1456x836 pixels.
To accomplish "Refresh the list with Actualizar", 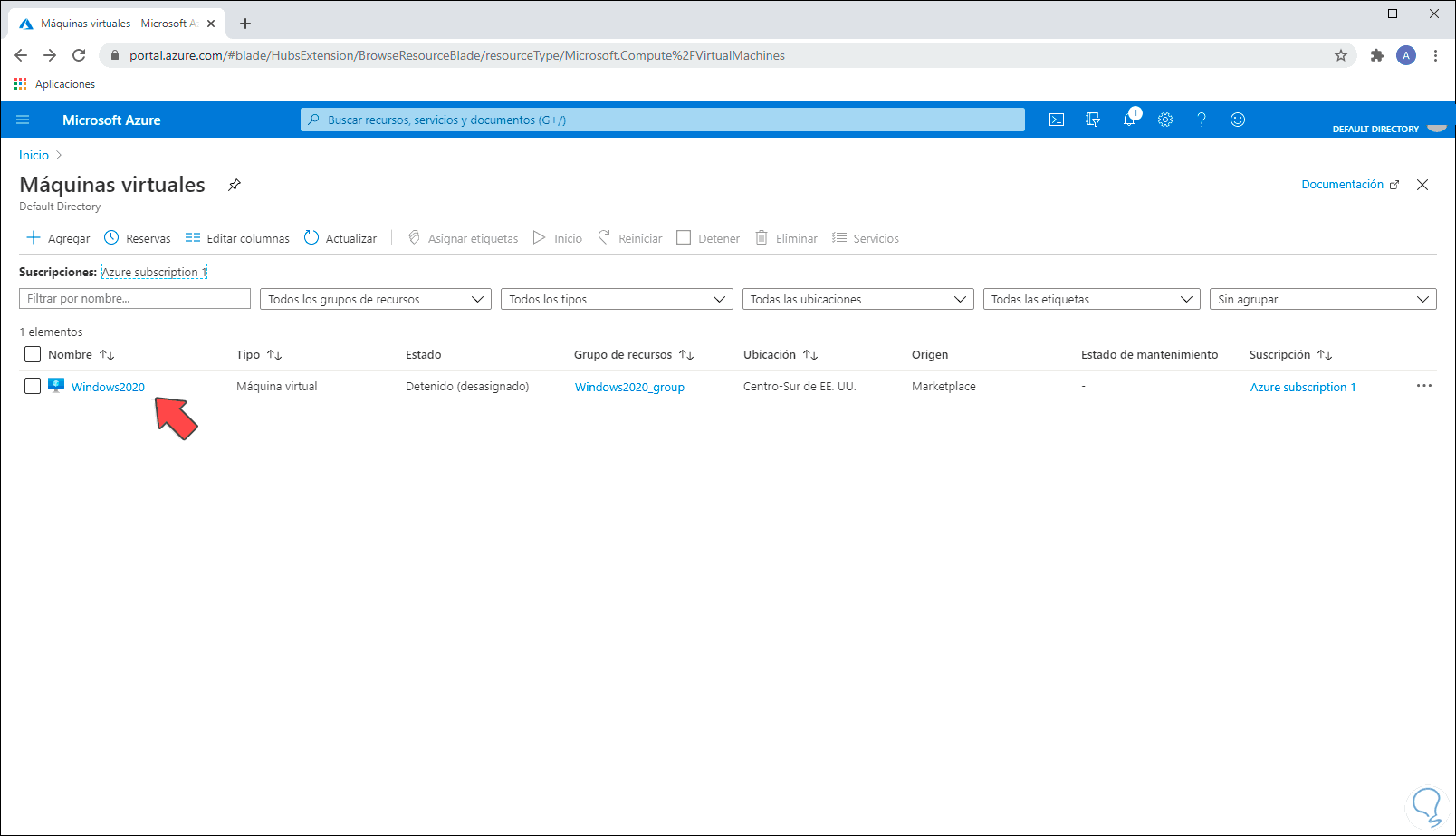I will pos(340,238).
